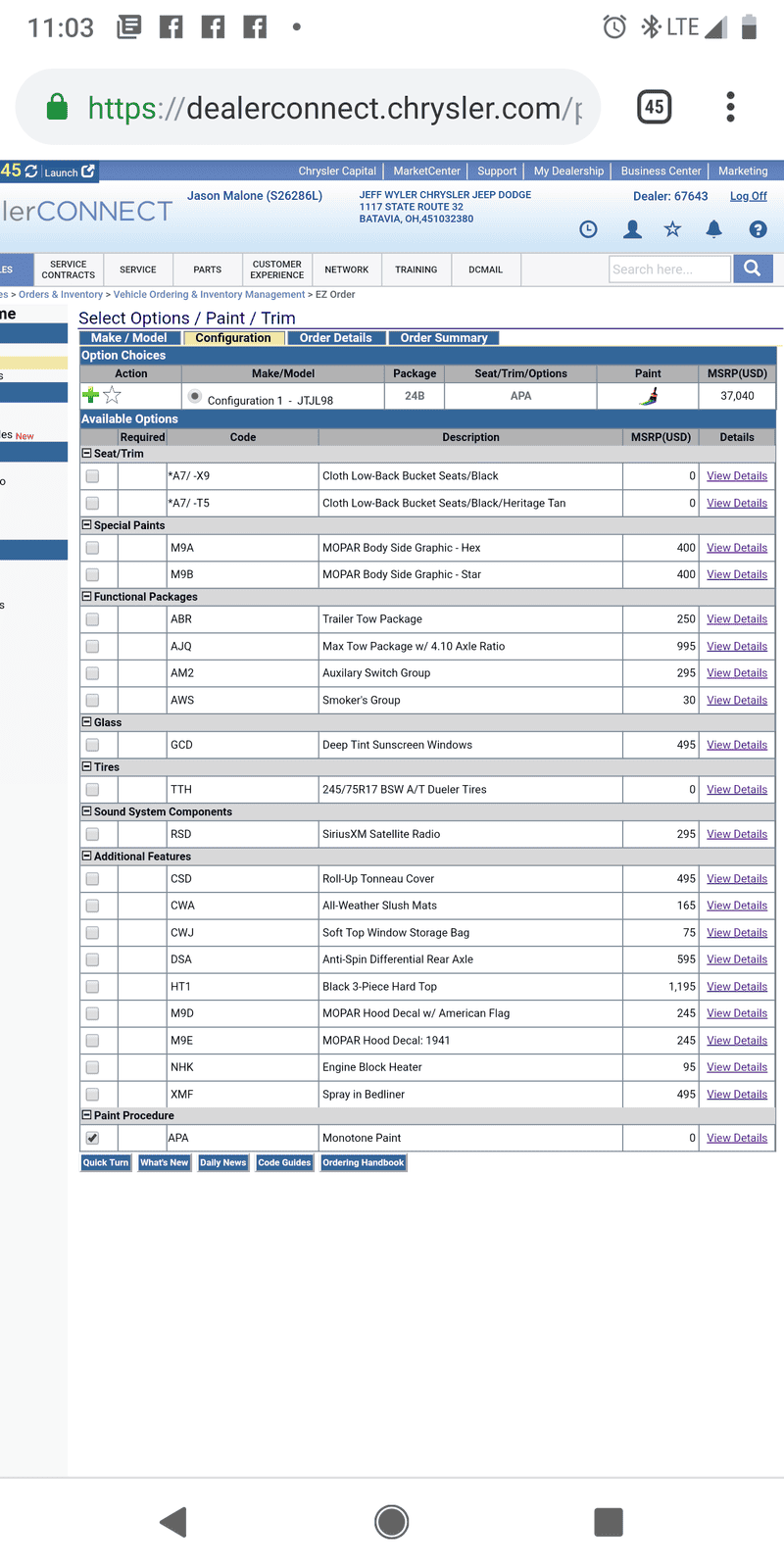The width and height of the screenshot is (784, 1568).
Task: Open View Details for DSA Anti-Spin Differential
Action: [737, 959]
